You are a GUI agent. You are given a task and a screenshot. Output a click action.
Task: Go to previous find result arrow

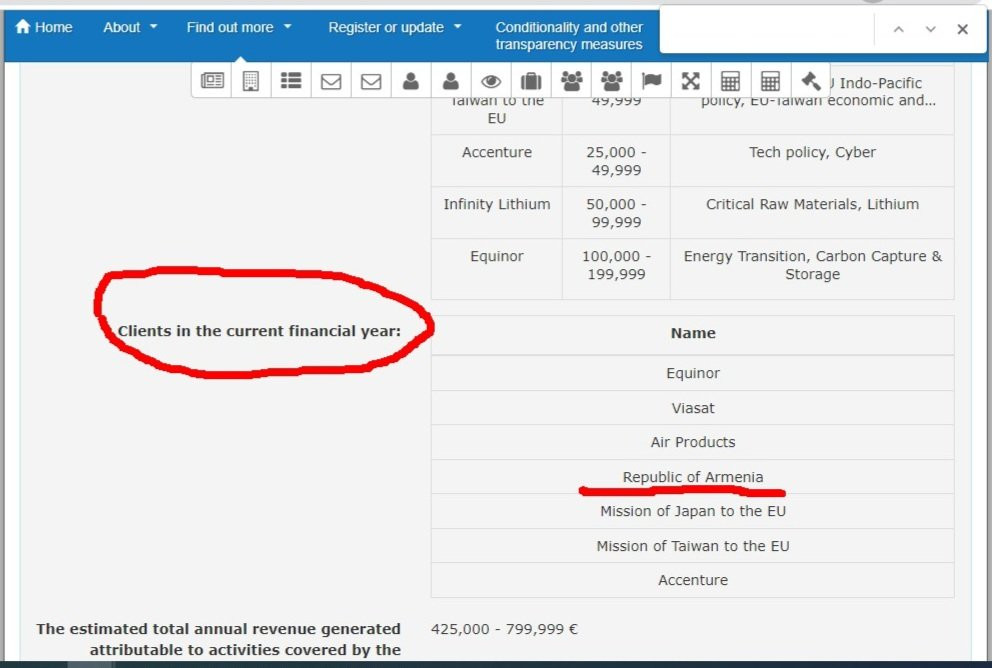898,29
